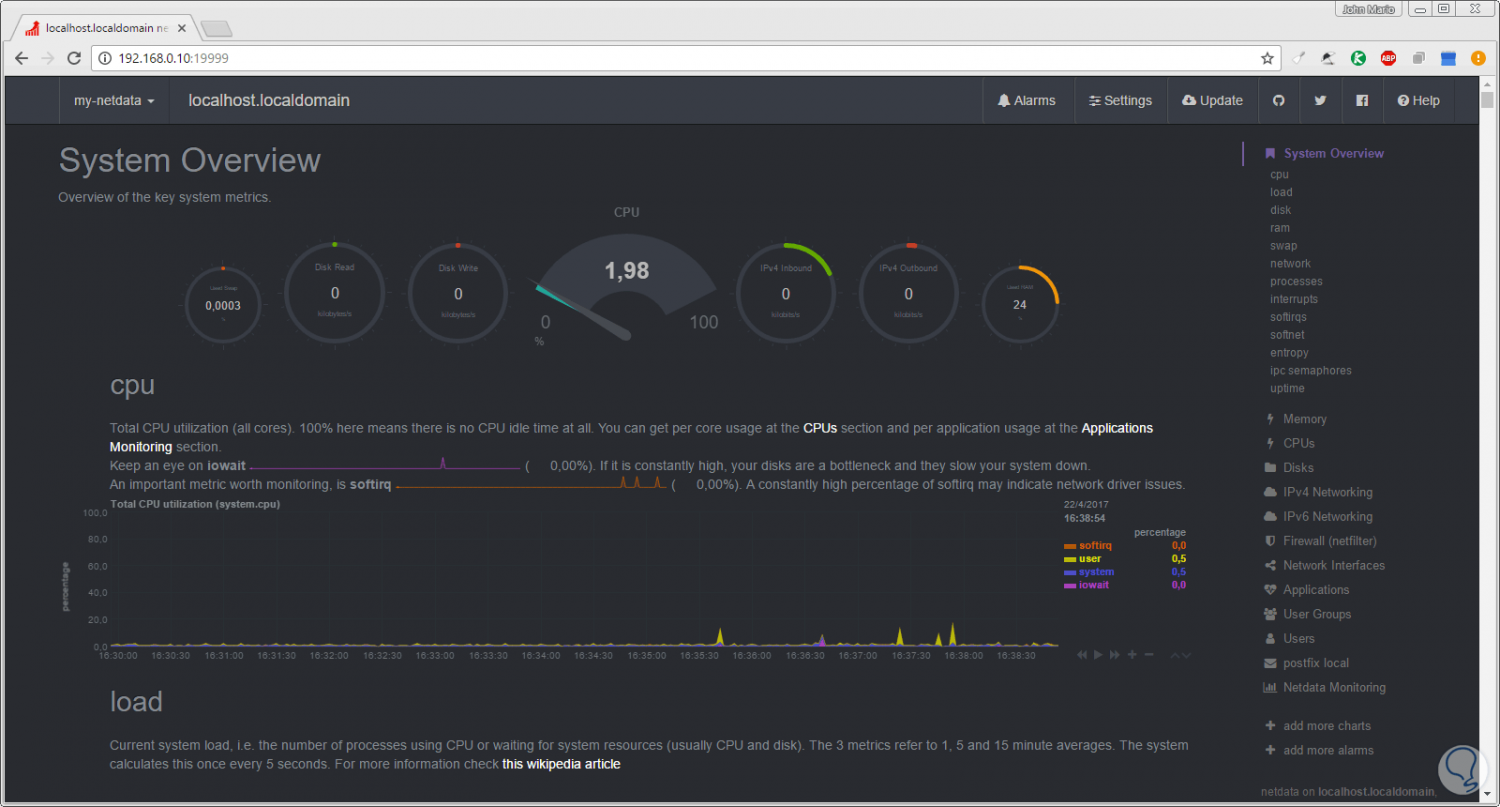The height and width of the screenshot is (807, 1500).
Task: Open this wikipedia article link
Action: pyautogui.click(x=561, y=764)
